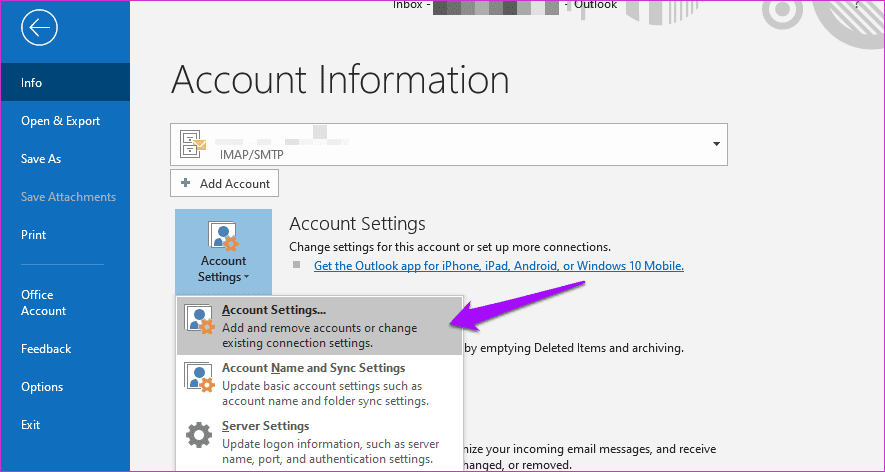Image resolution: width=885 pixels, height=472 pixels.
Task: Click the Account Name and Sync icon
Action: (x=198, y=377)
